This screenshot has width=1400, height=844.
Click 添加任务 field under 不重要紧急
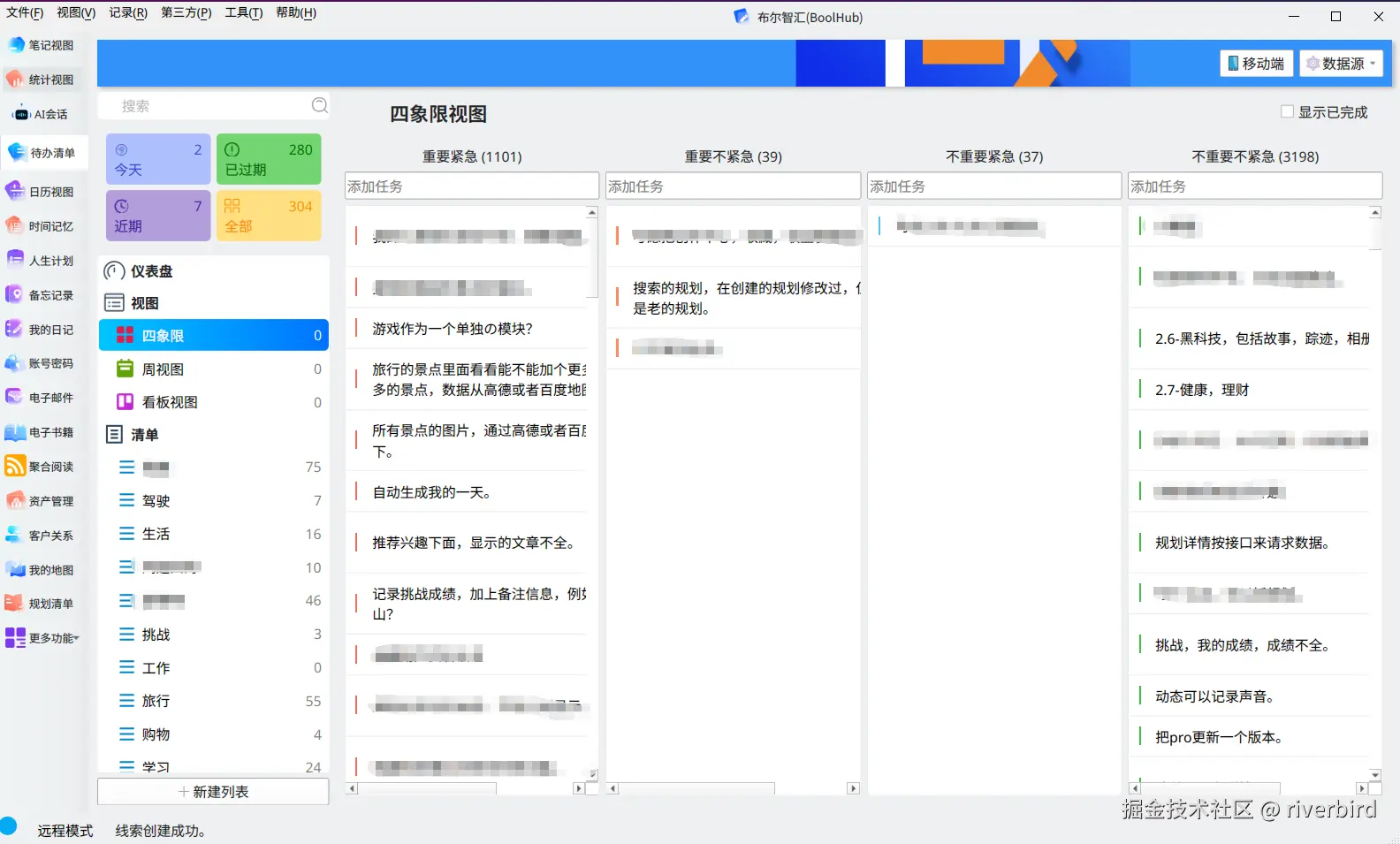point(994,186)
